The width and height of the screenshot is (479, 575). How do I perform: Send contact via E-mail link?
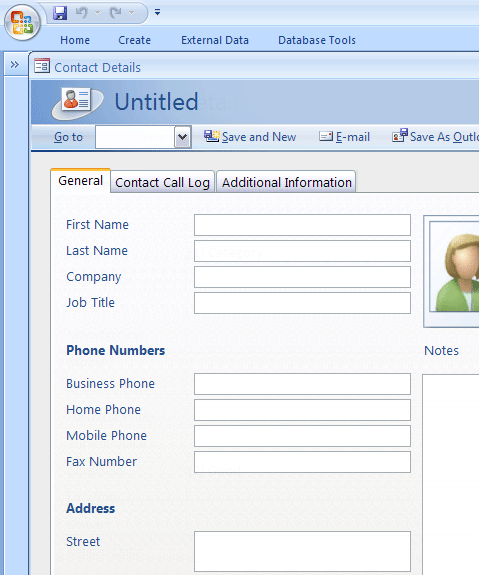[353, 137]
